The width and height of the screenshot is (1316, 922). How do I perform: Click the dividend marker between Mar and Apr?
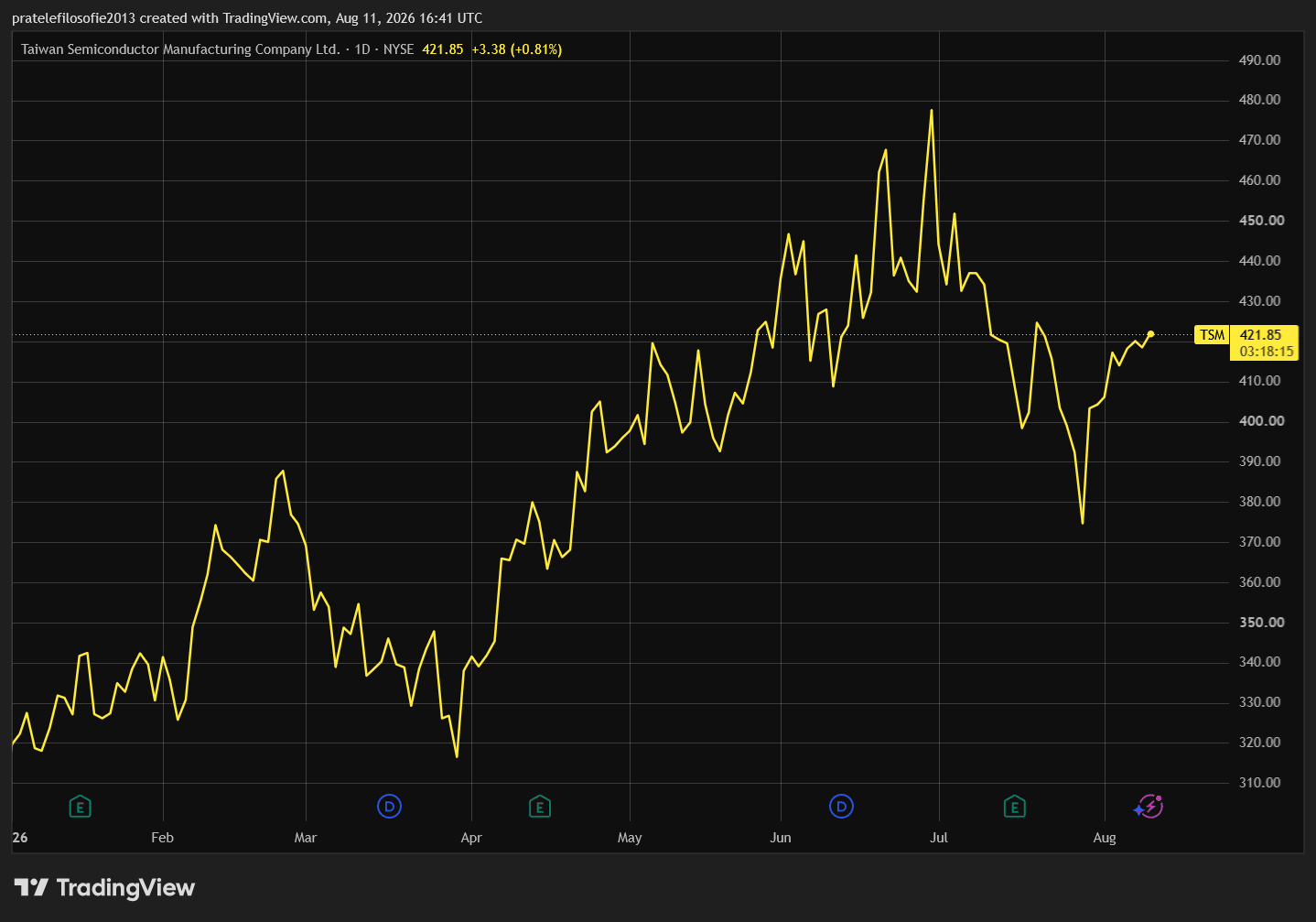coord(390,807)
